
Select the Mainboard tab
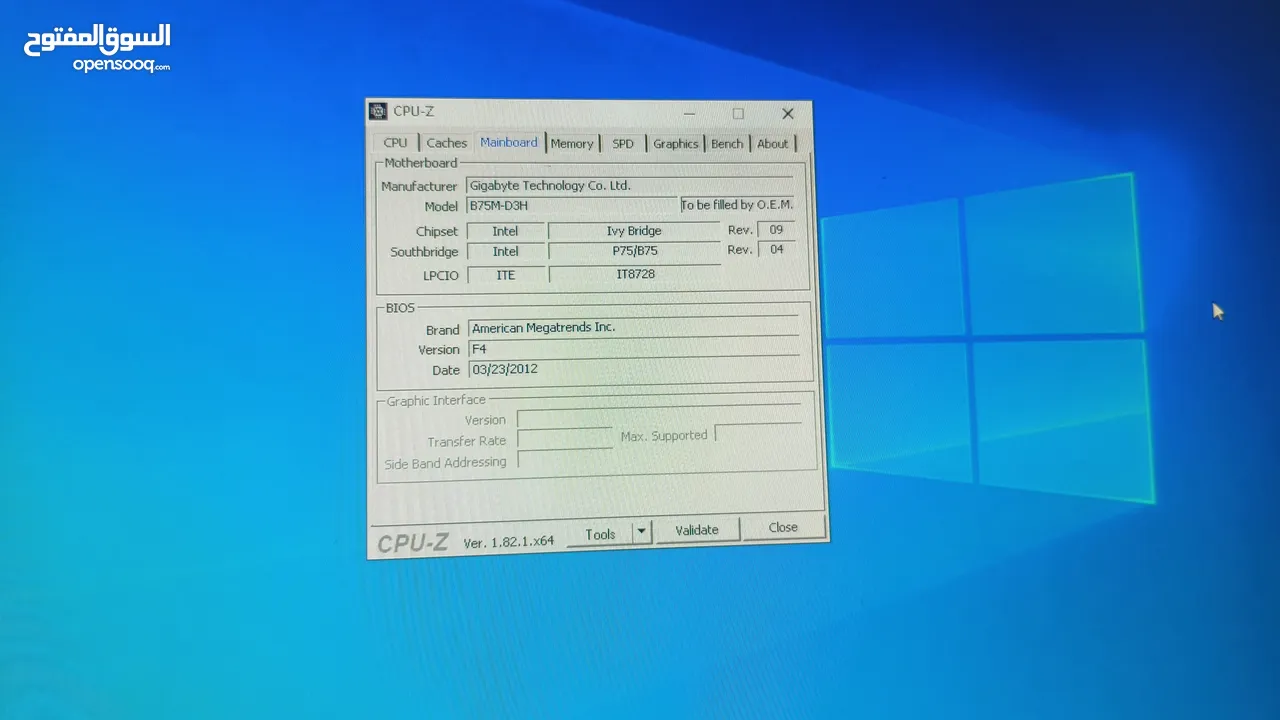point(508,143)
